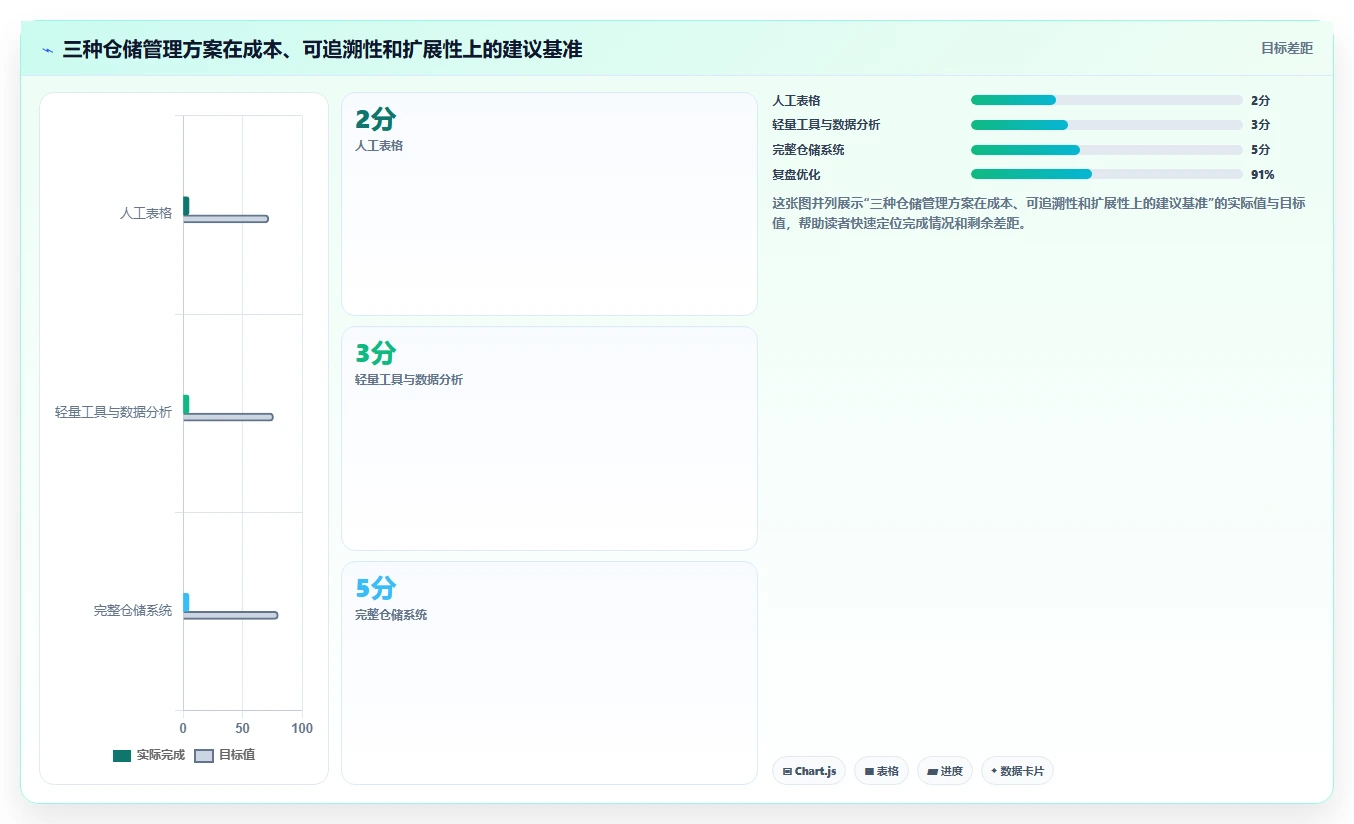Click the Chart.js tag chip
Viewport: 1354px width, 824px height.
[x=809, y=771]
